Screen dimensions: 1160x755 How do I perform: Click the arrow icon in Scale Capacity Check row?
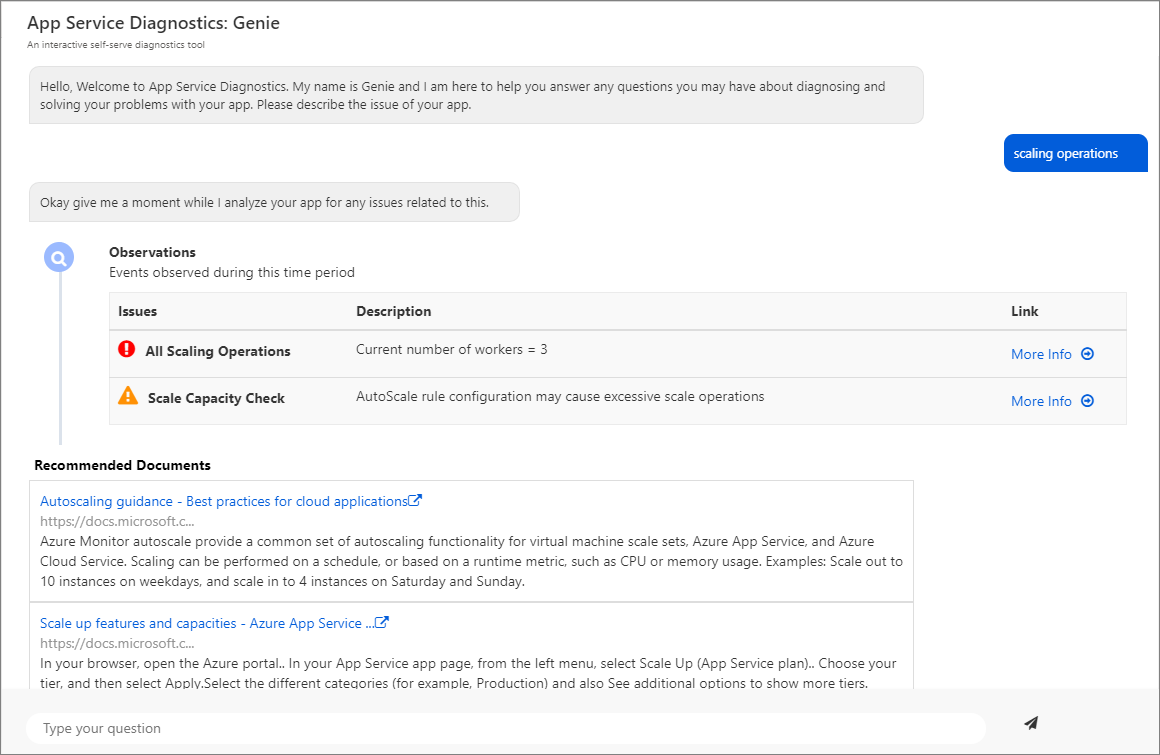1088,401
